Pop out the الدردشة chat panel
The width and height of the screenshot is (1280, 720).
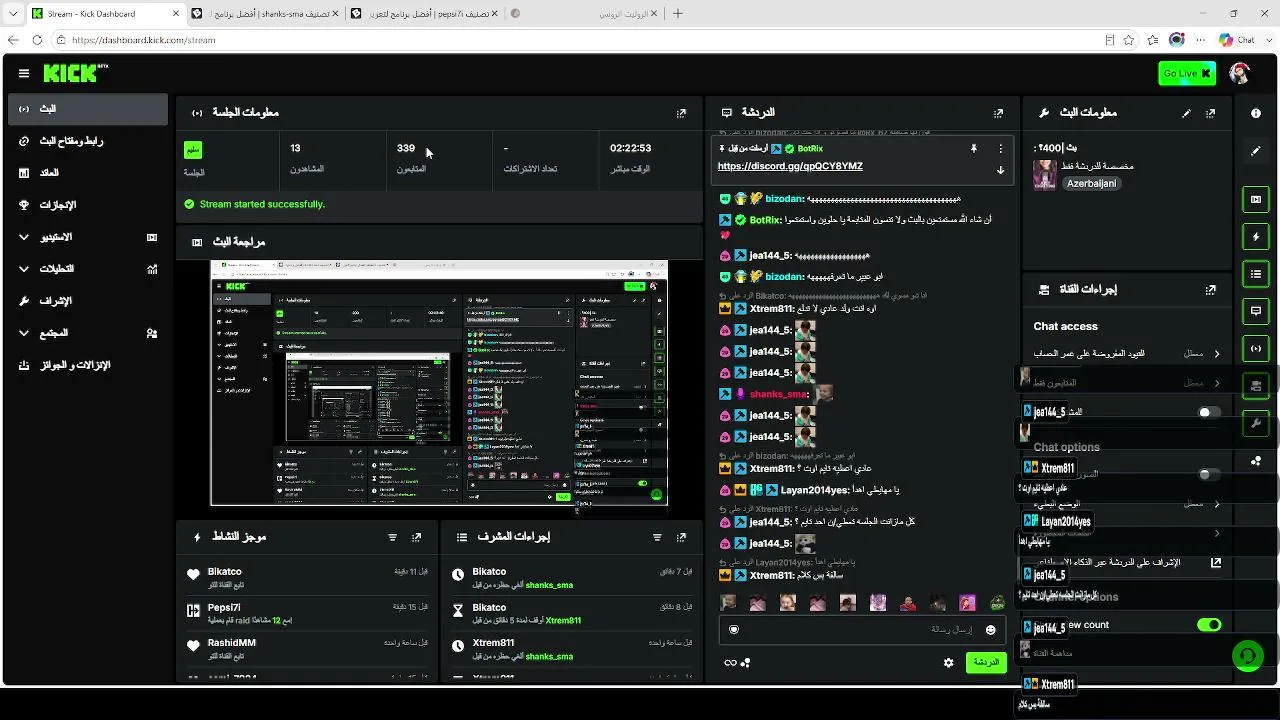998,113
